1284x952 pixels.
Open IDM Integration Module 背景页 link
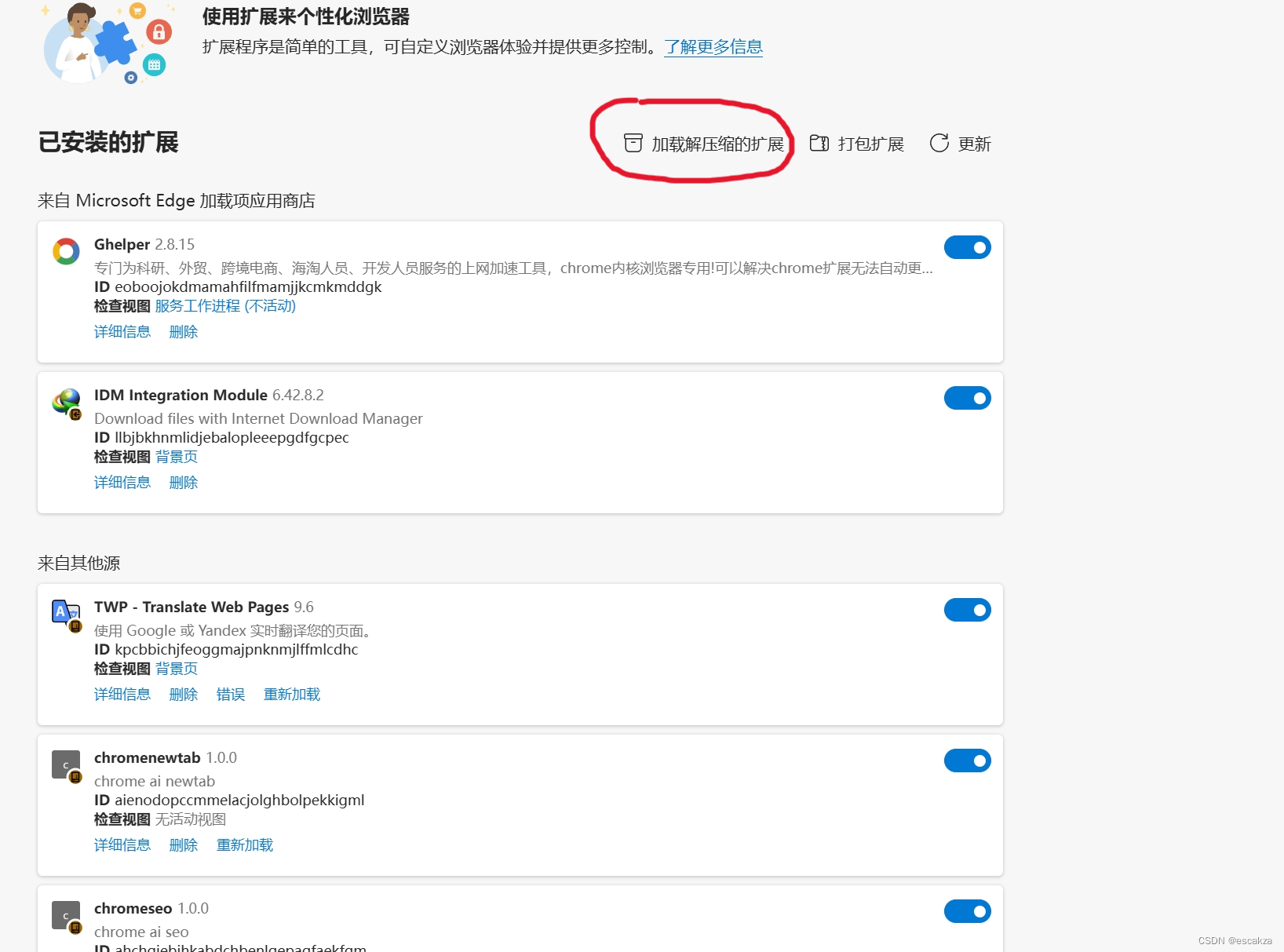177,457
